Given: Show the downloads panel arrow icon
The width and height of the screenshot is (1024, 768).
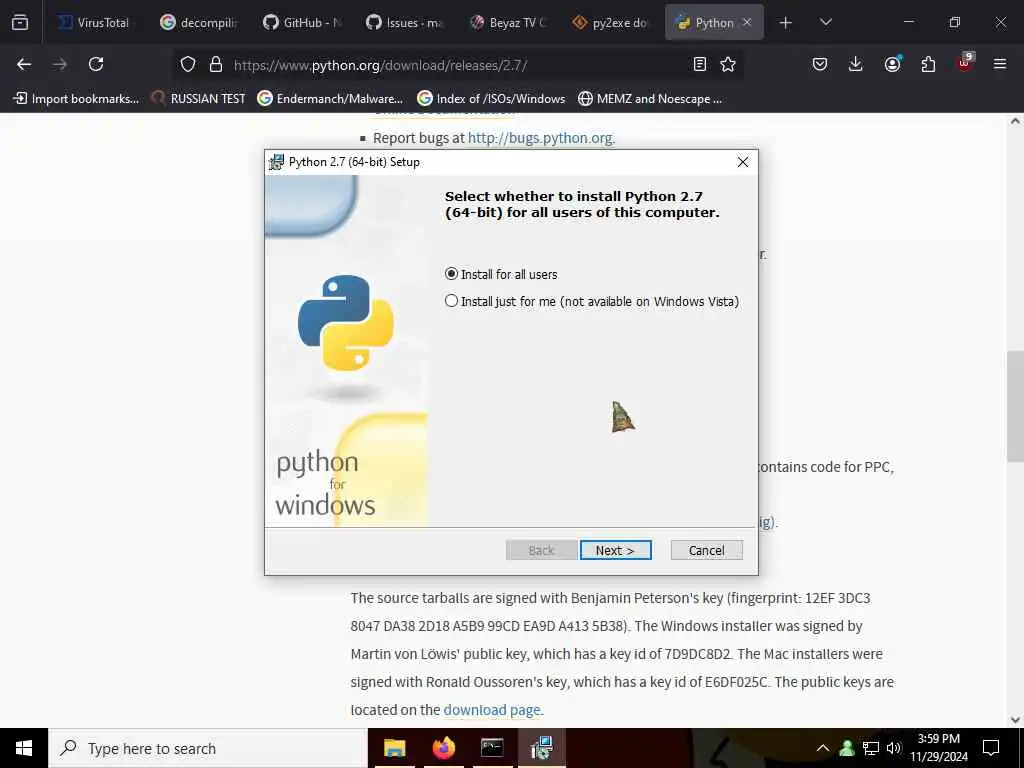Looking at the screenshot, I should 856,64.
